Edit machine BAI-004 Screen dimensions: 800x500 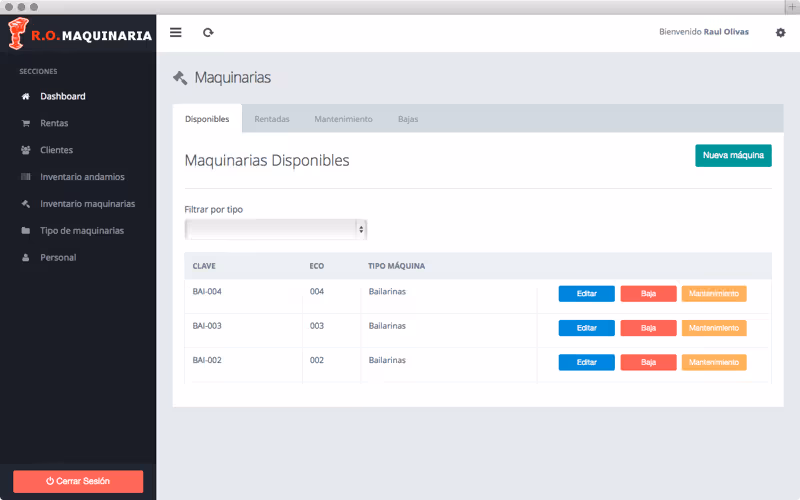586,294
